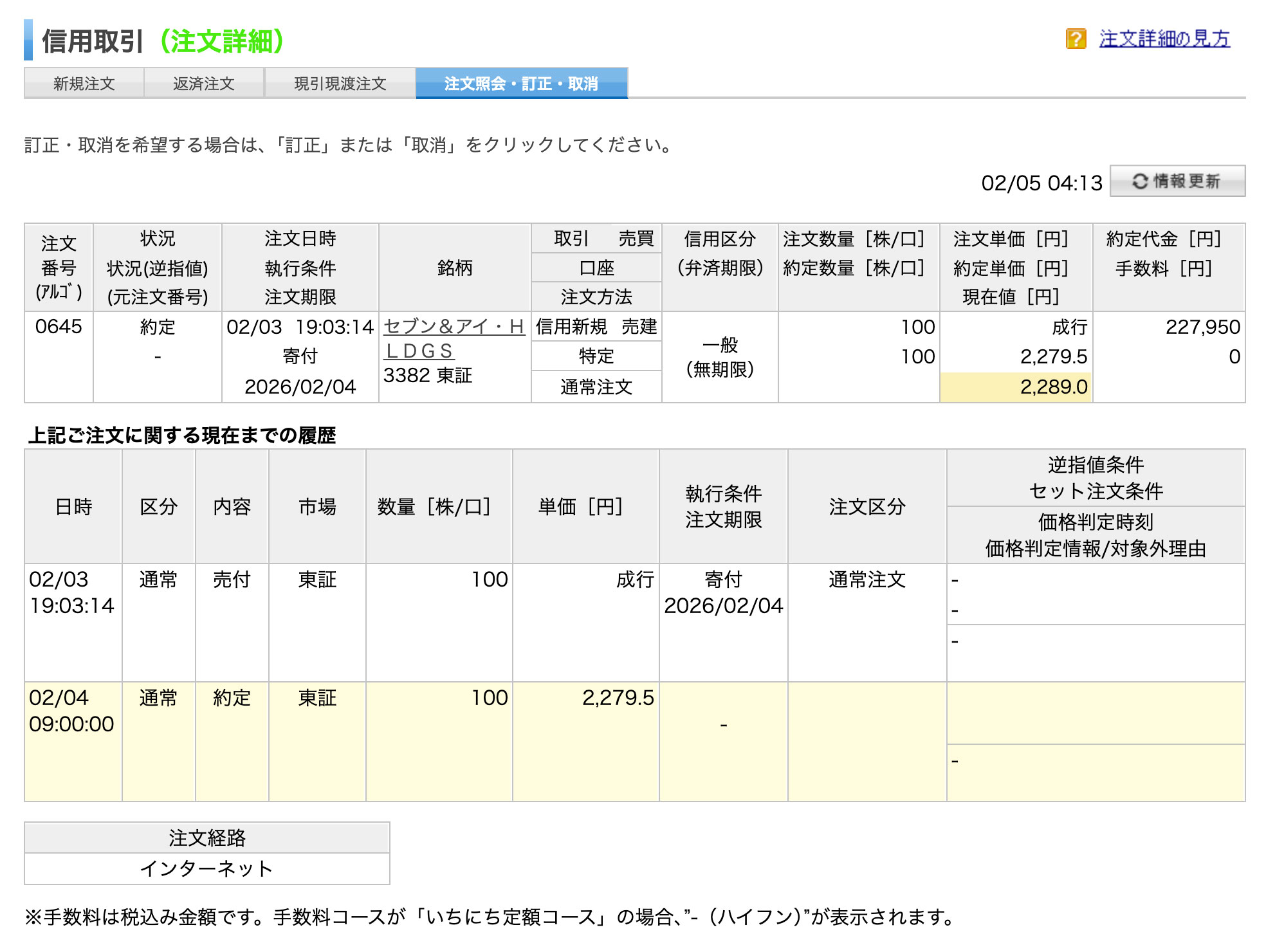This screenshot has width=1266, height=952.
Task: Select the 02/04 09:00:00 execution history row
Action: (x=71, y=711)
